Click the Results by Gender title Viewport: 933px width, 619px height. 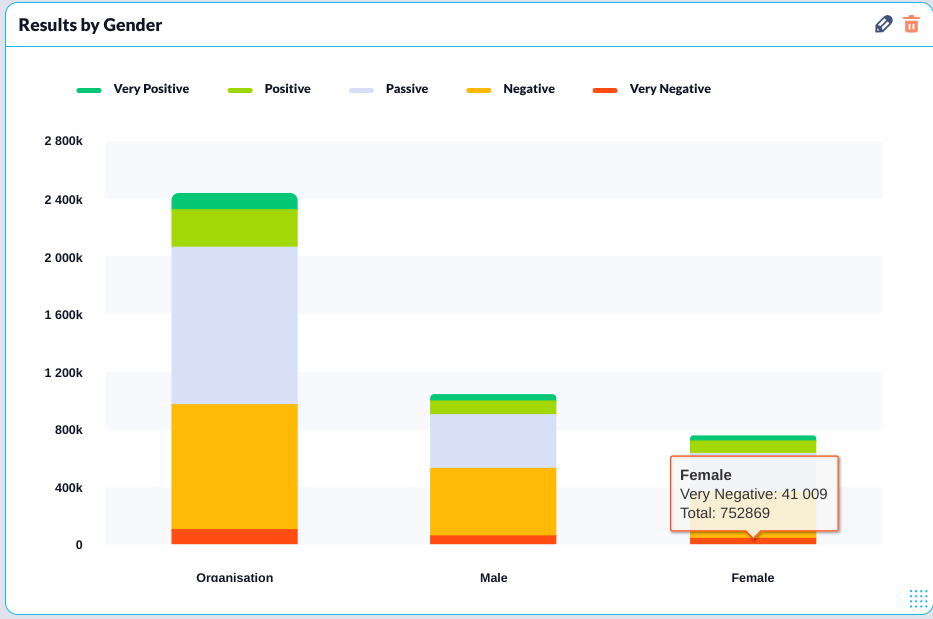(x=90, y=25)
